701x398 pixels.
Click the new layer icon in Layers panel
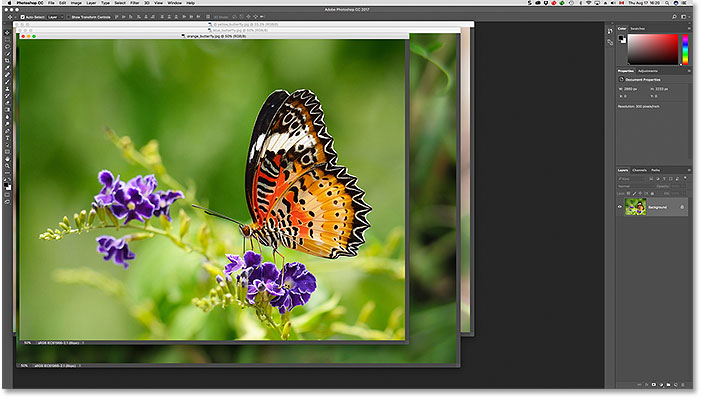675,384
